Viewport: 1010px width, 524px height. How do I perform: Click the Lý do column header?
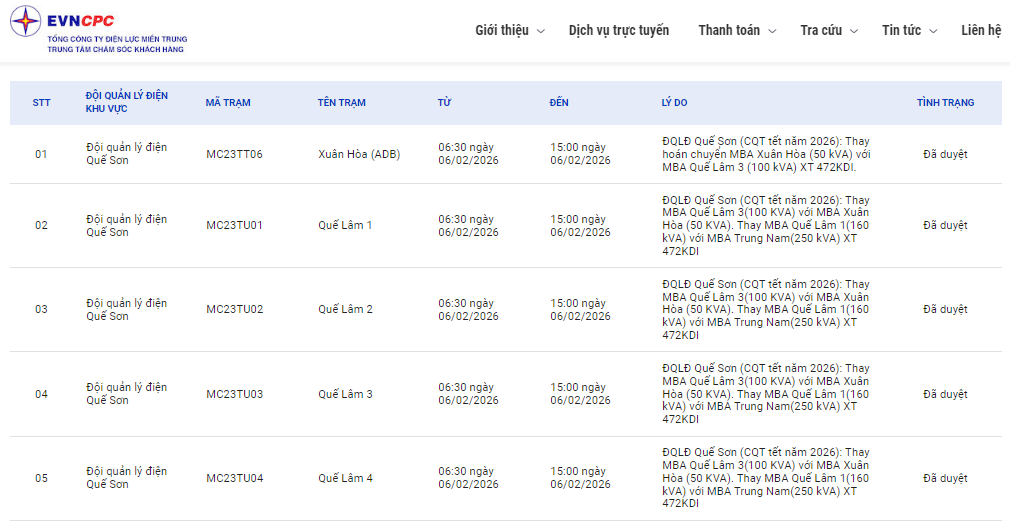click(674, 103)
